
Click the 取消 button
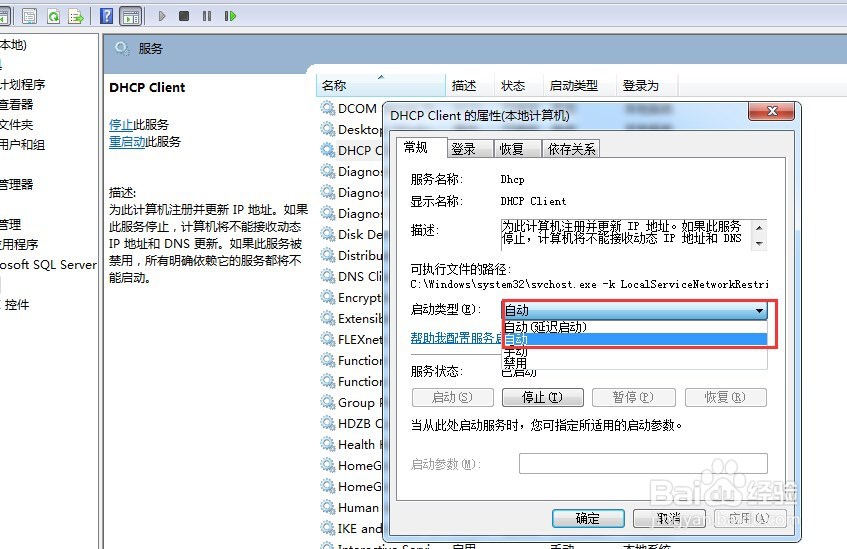669,519
